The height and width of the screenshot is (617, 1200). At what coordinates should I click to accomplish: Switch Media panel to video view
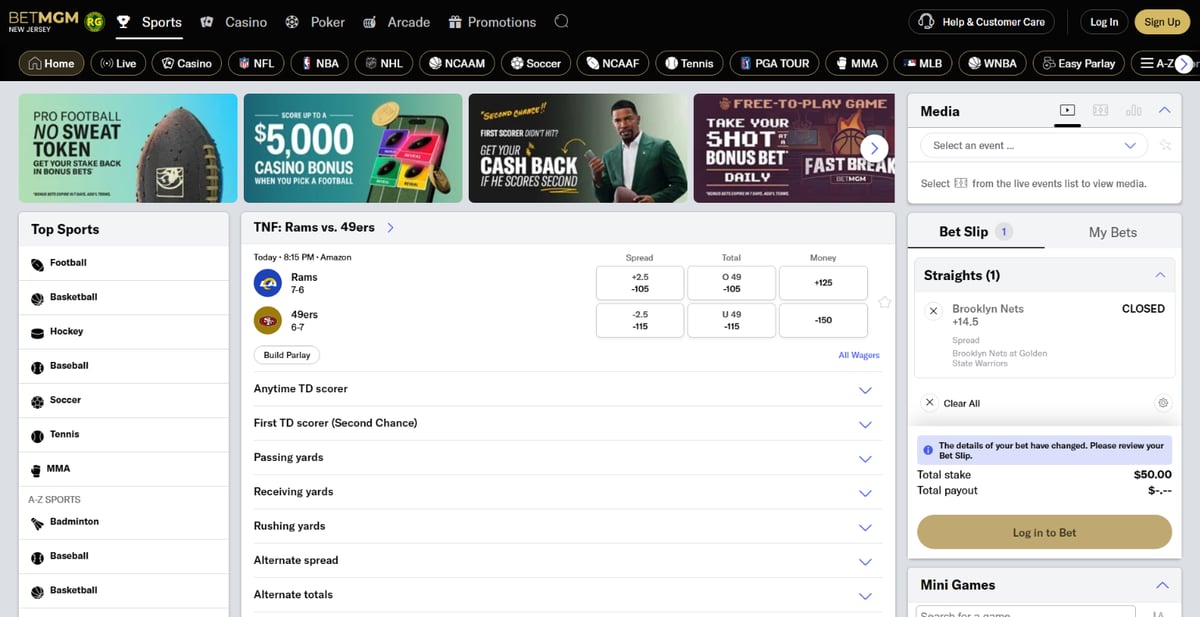coord(1067,110)
